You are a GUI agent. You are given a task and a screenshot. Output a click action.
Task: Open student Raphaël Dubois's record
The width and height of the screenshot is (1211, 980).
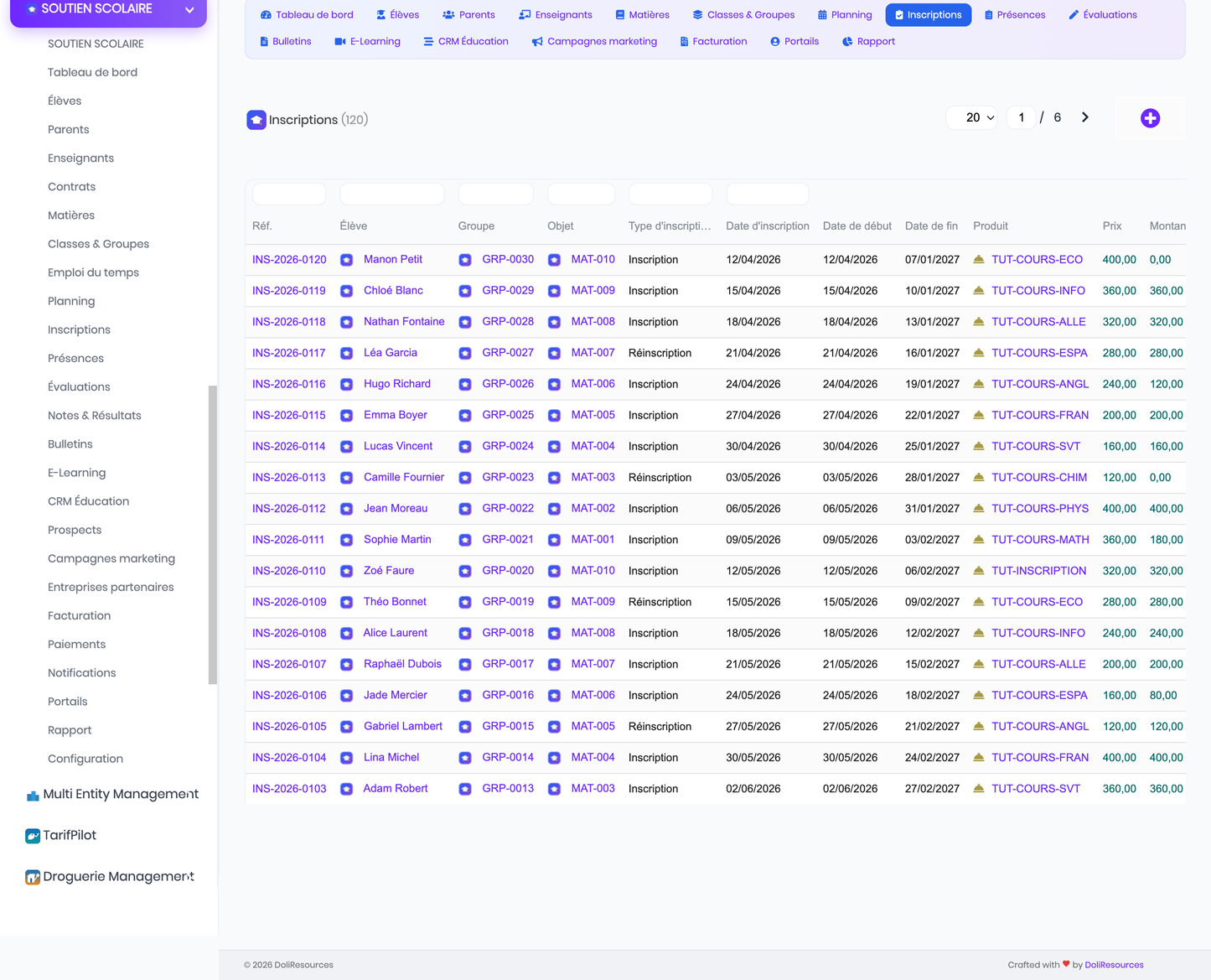pos(402,664)
